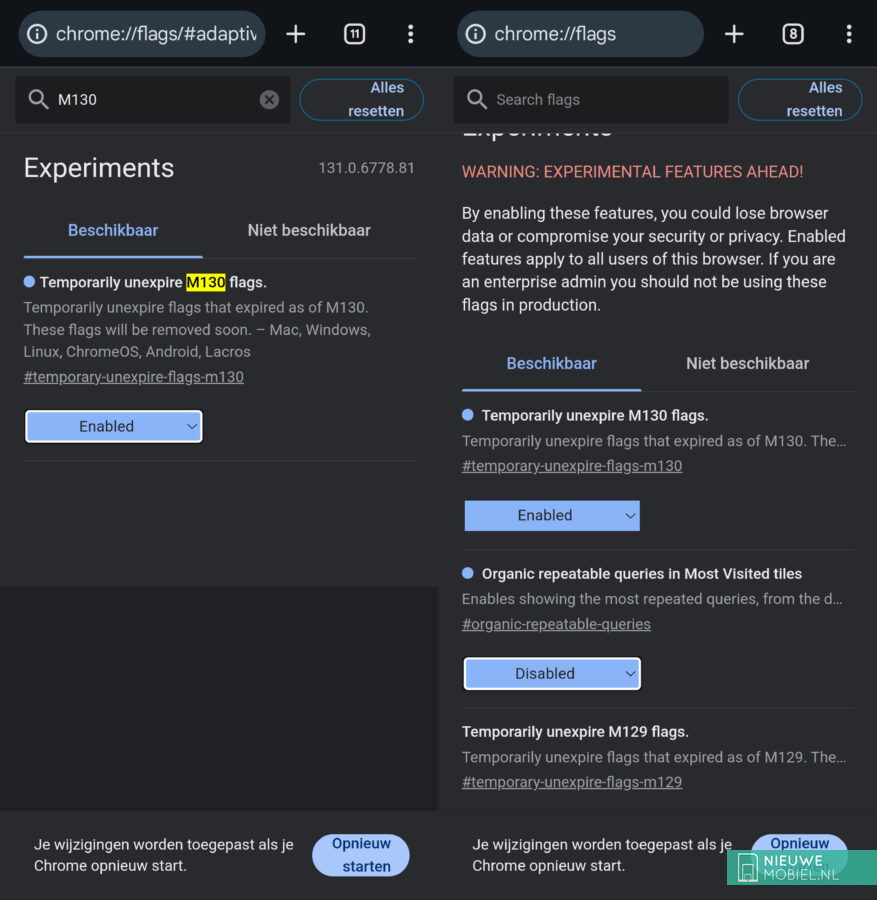Open tab switcher showing 11 tabs
The width and height of the screenshot is (877, 900).
point(354,34)
